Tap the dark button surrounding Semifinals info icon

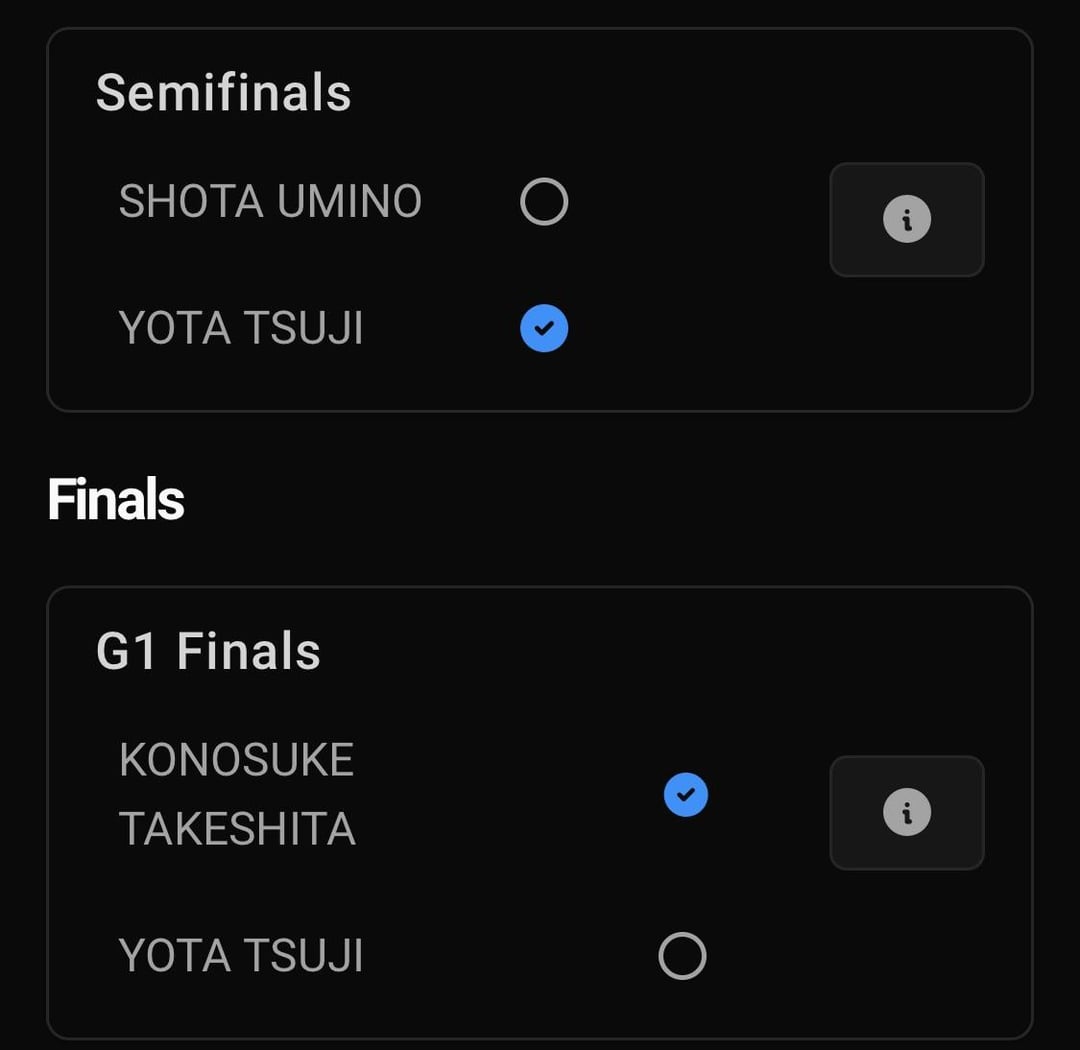coord(906,219)
